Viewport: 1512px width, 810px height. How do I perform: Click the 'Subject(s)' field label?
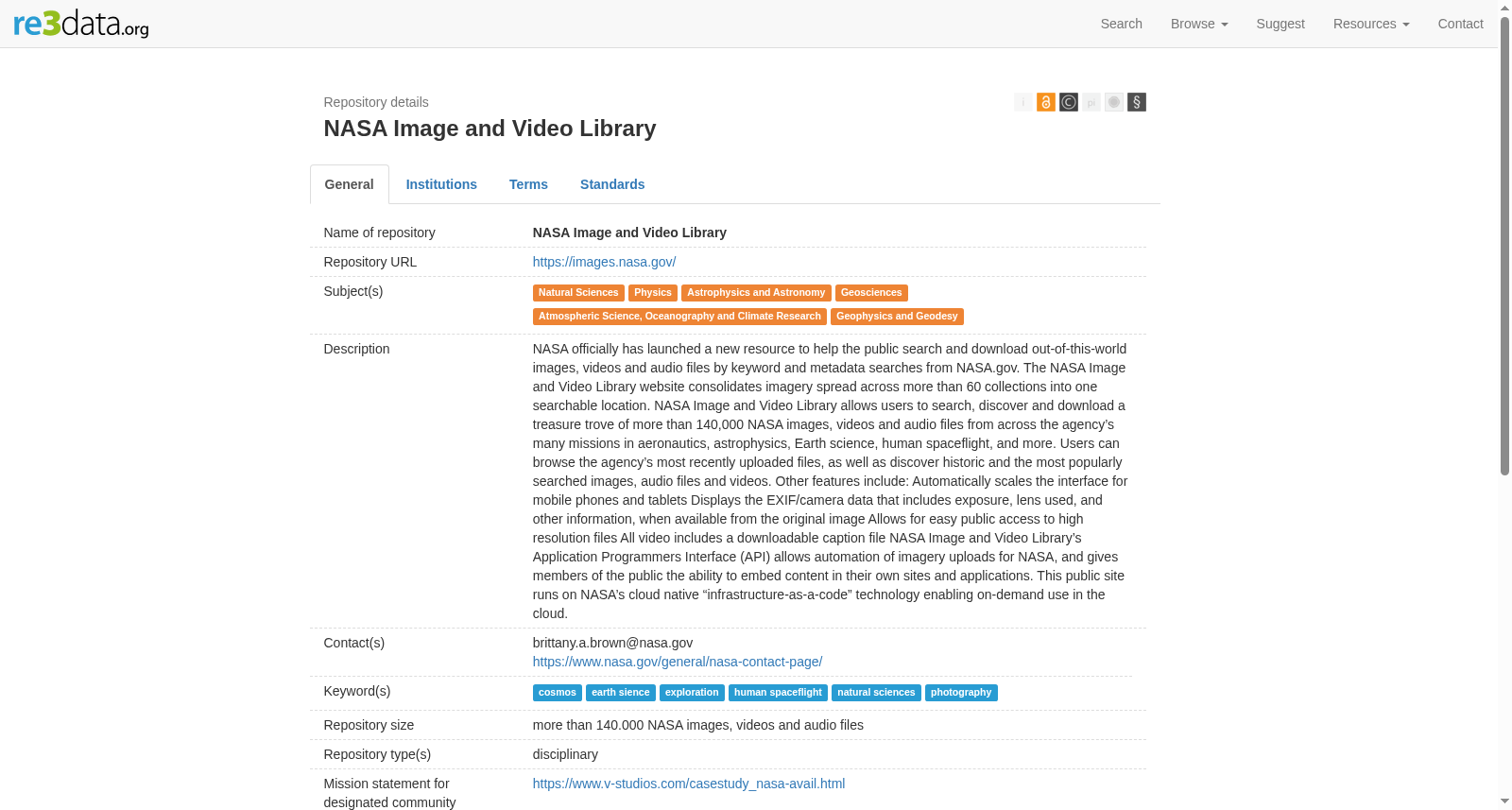click(353, 291)
